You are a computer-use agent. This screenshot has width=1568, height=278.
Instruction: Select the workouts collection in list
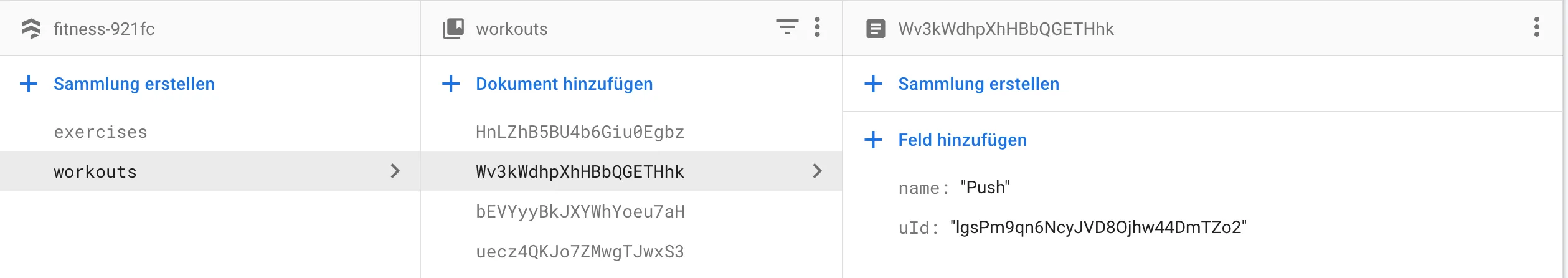click(95, 172)
